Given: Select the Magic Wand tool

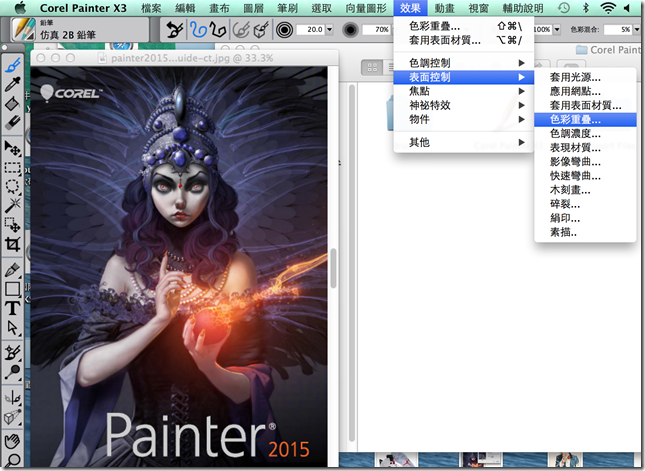Looking at the screenshot, I should pyautogui.click(x=12, y=205).
